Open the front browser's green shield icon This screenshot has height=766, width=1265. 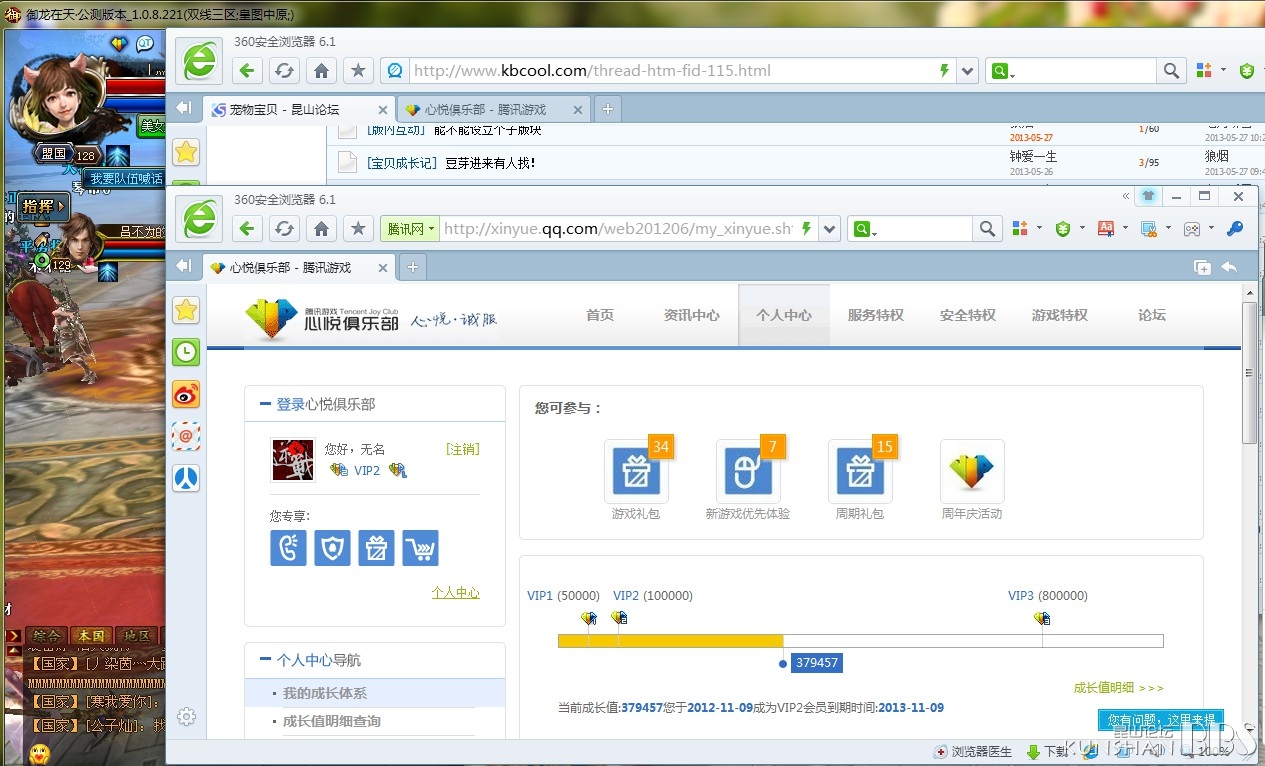pos(1062,229)
